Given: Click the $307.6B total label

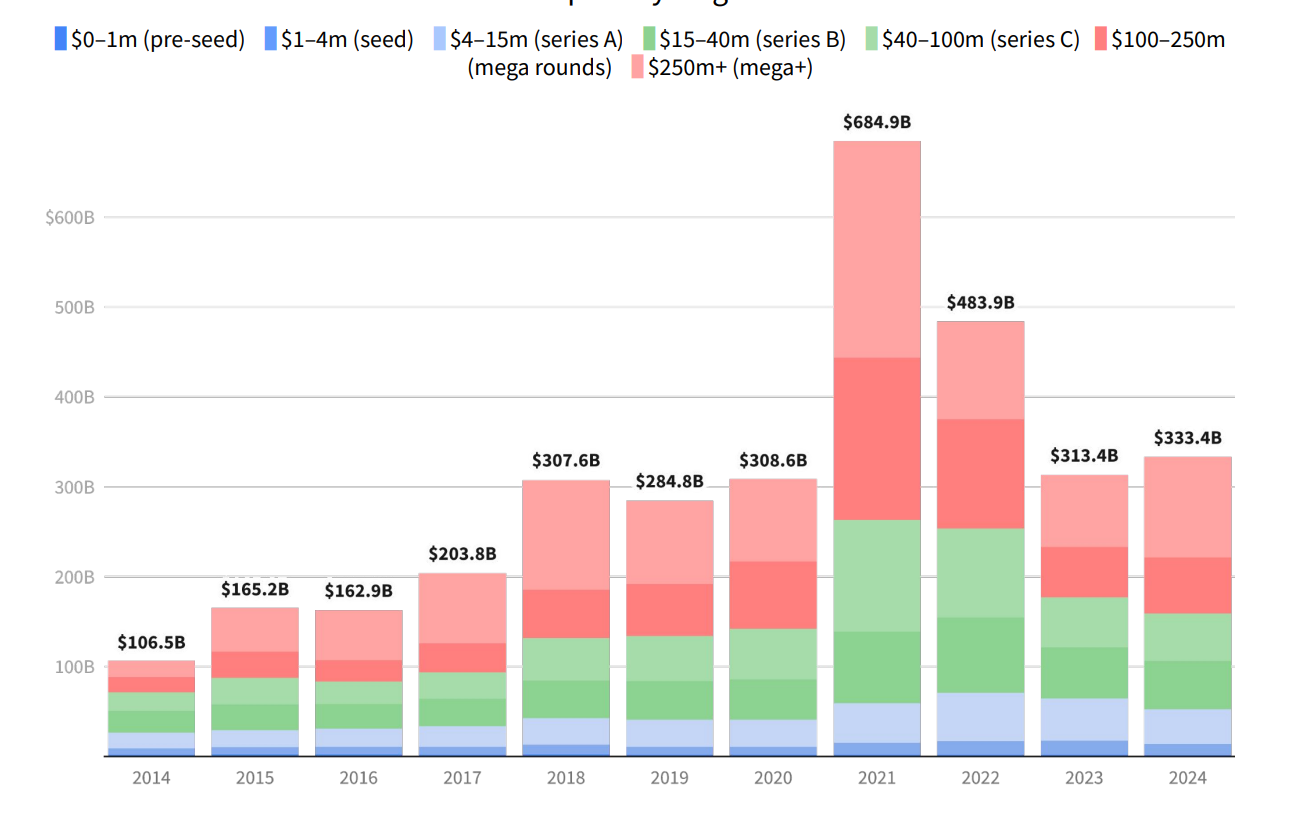Looking at the screenshot, I should tap(566, 461).
